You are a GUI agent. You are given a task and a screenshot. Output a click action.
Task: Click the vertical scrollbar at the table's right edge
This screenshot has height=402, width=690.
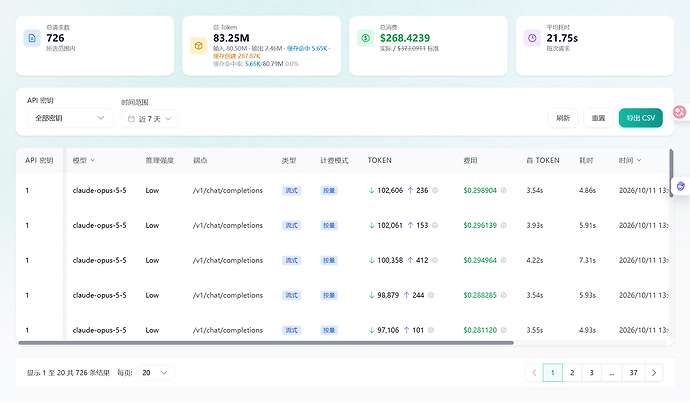click(x=671, y=173)
